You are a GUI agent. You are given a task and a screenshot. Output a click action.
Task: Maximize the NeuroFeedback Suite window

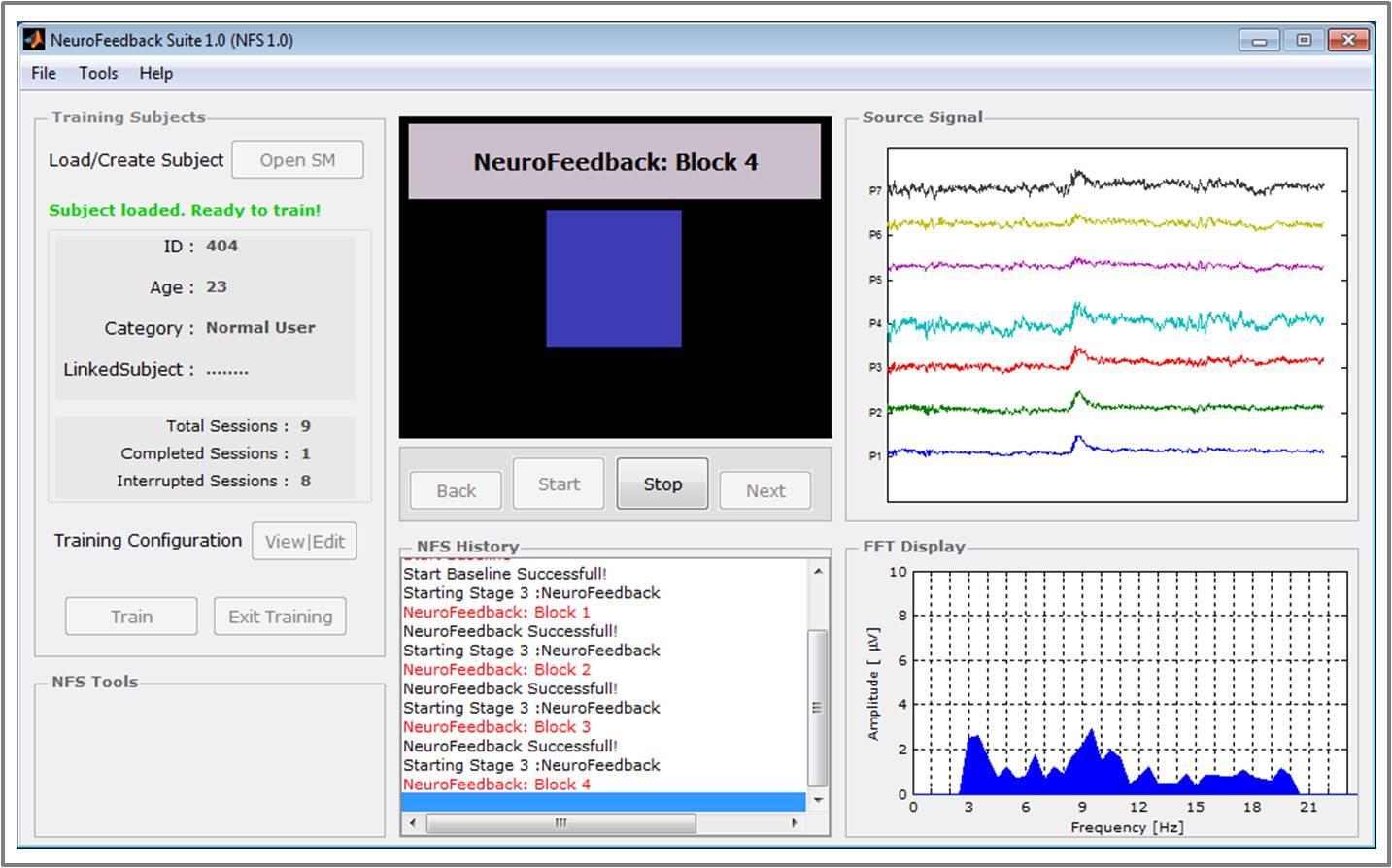coord(1303,41)
